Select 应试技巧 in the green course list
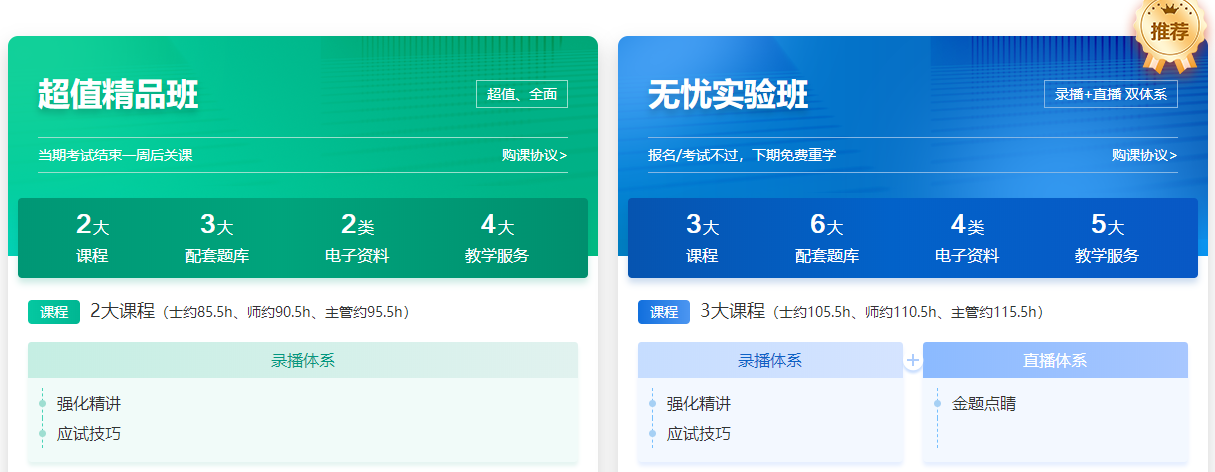1215x472 pixels. click(x=89, y=434)
